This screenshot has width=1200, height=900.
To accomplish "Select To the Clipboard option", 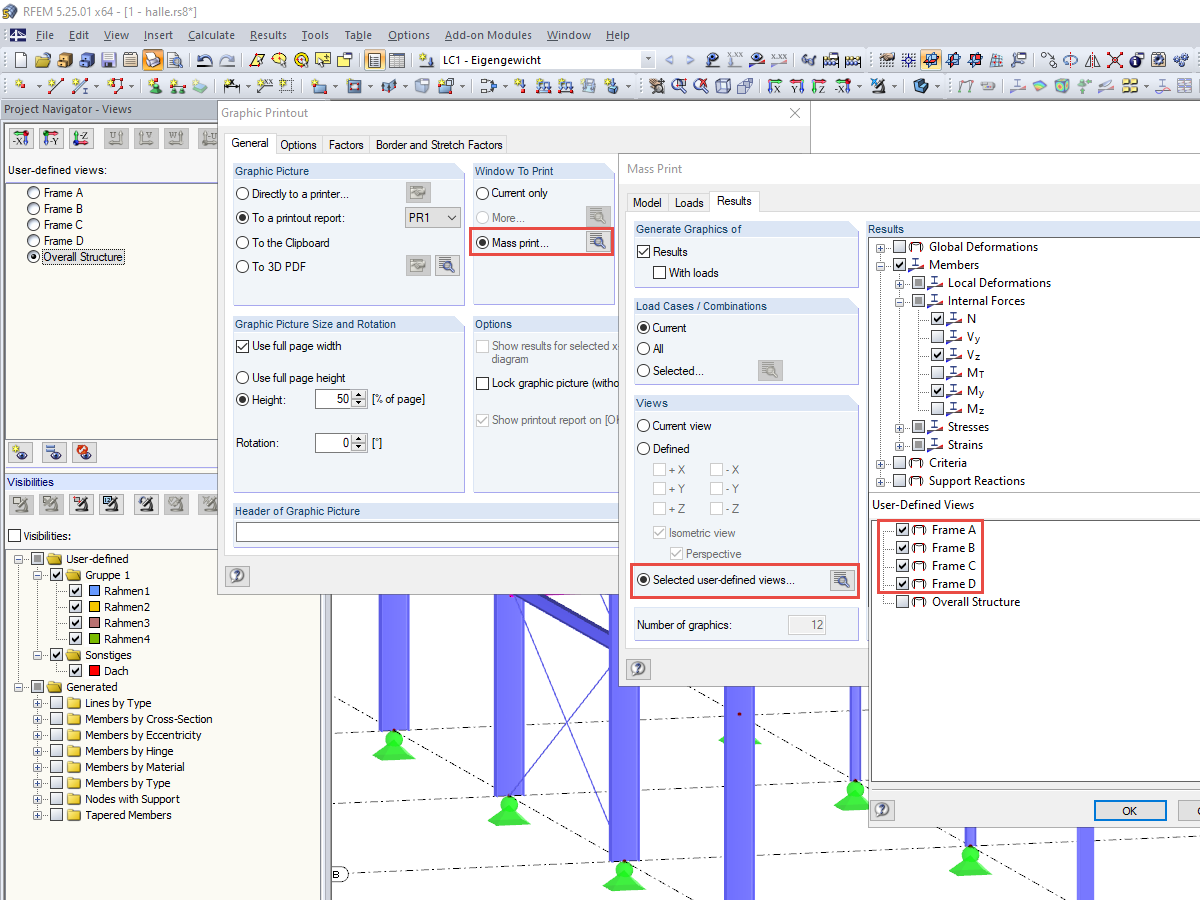I will pyautogui.click(x=243, y=243).
